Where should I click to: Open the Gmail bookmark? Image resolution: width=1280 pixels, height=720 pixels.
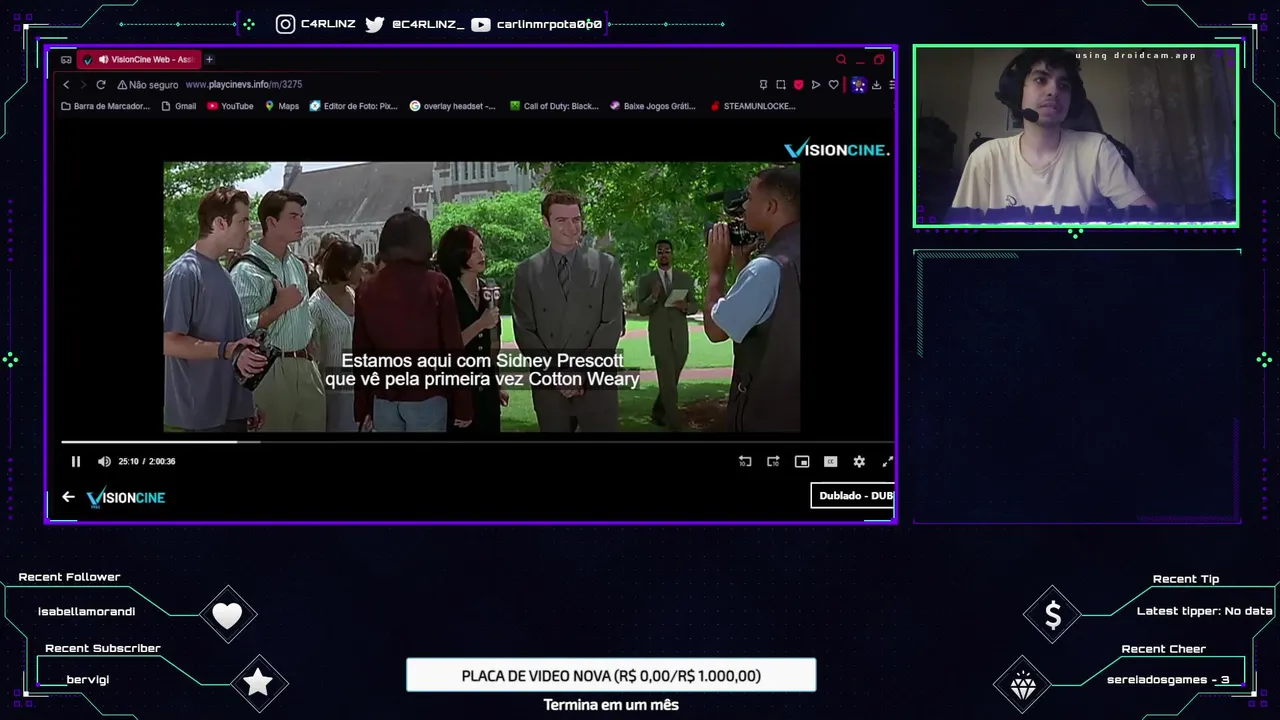pos(179,106)
